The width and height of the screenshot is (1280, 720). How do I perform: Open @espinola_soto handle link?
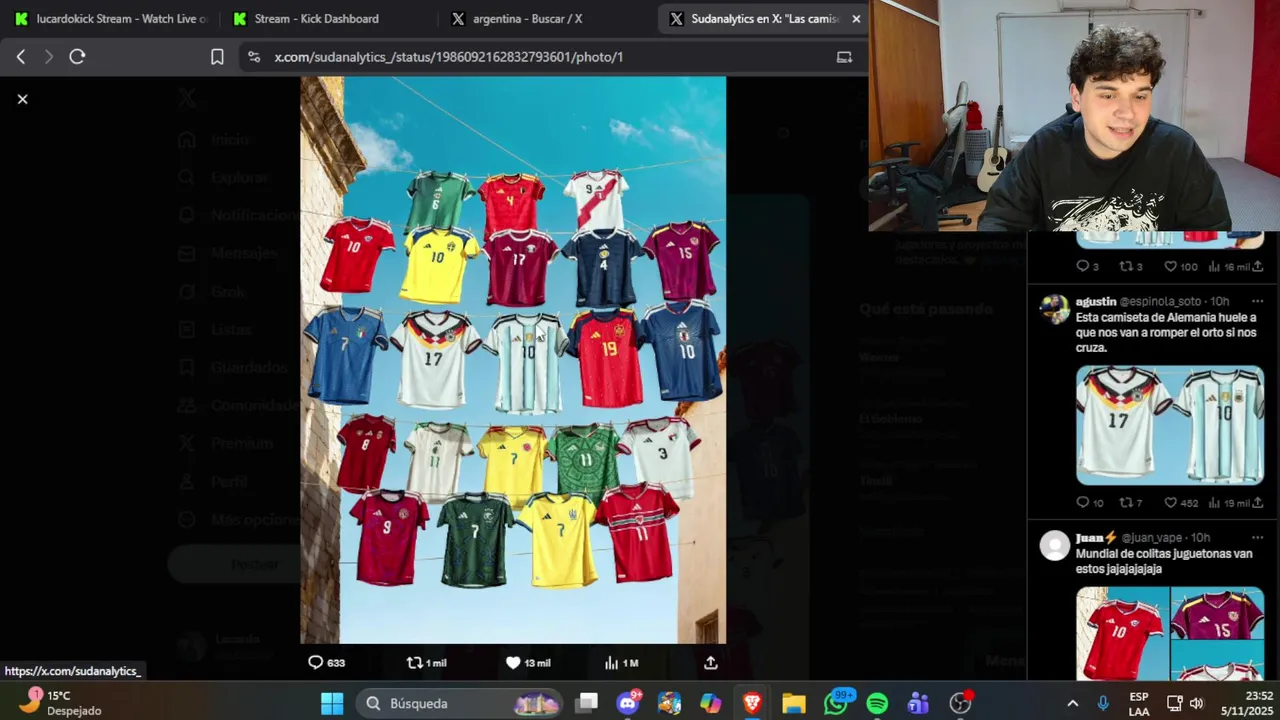1160,301
